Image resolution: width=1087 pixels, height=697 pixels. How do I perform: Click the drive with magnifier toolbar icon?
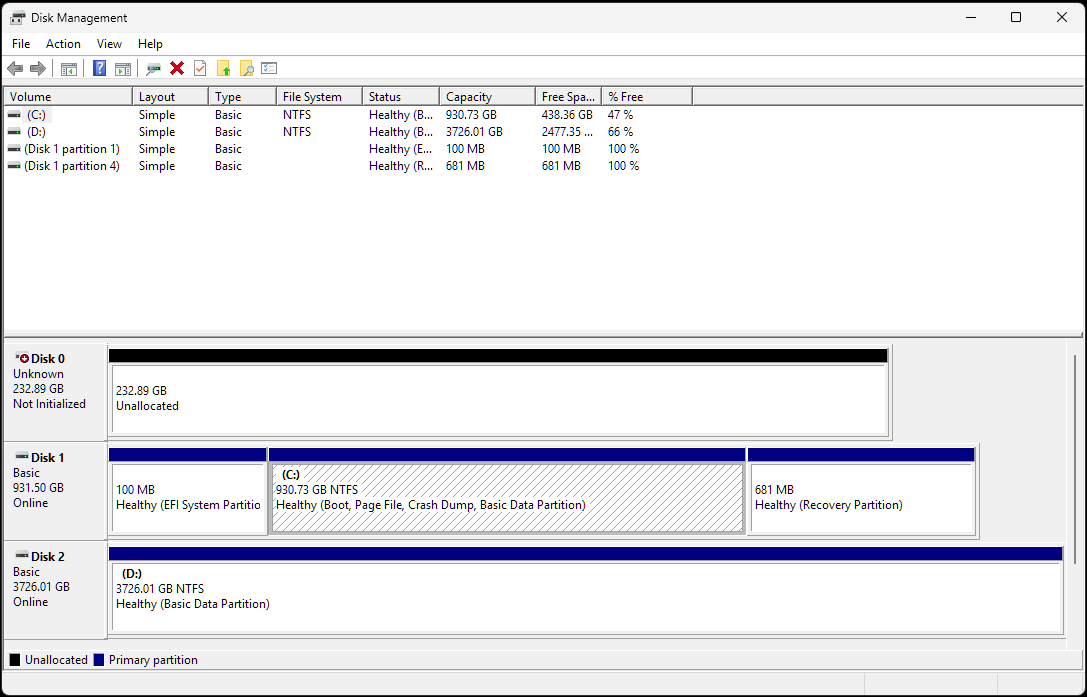pos(153,69)
